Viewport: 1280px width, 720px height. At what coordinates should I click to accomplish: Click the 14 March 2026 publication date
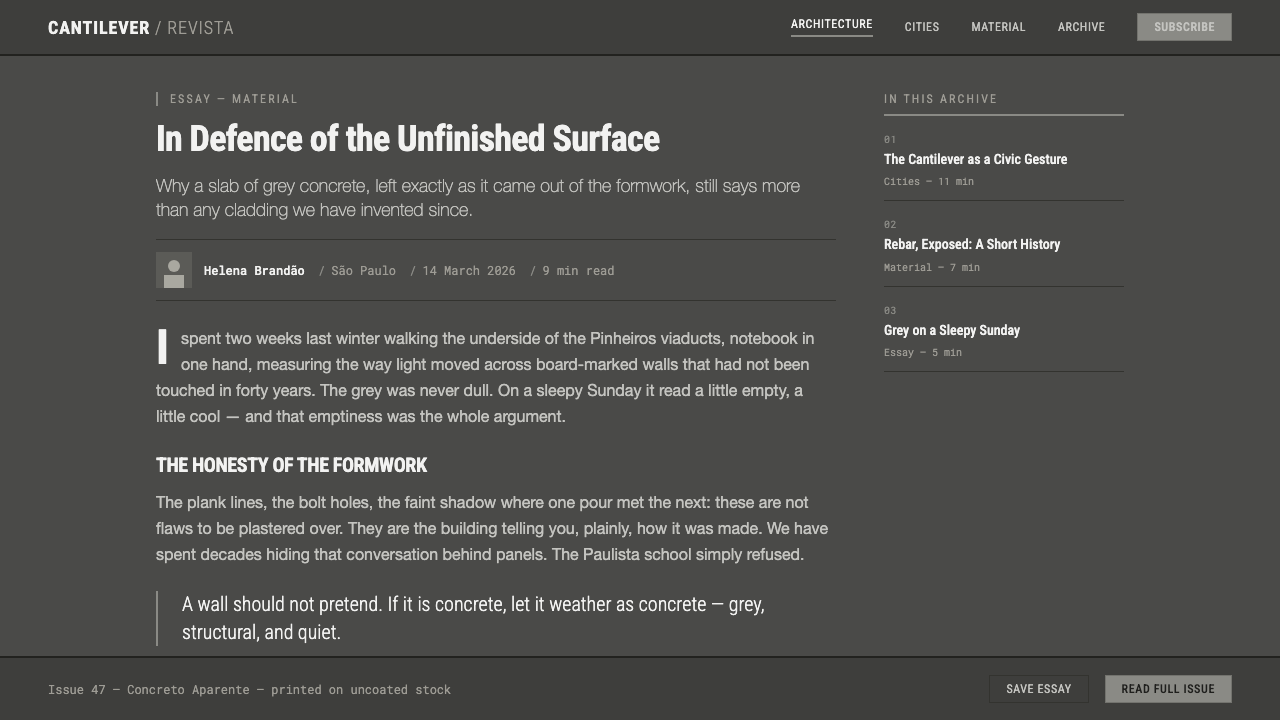click(x=469, y=271)
